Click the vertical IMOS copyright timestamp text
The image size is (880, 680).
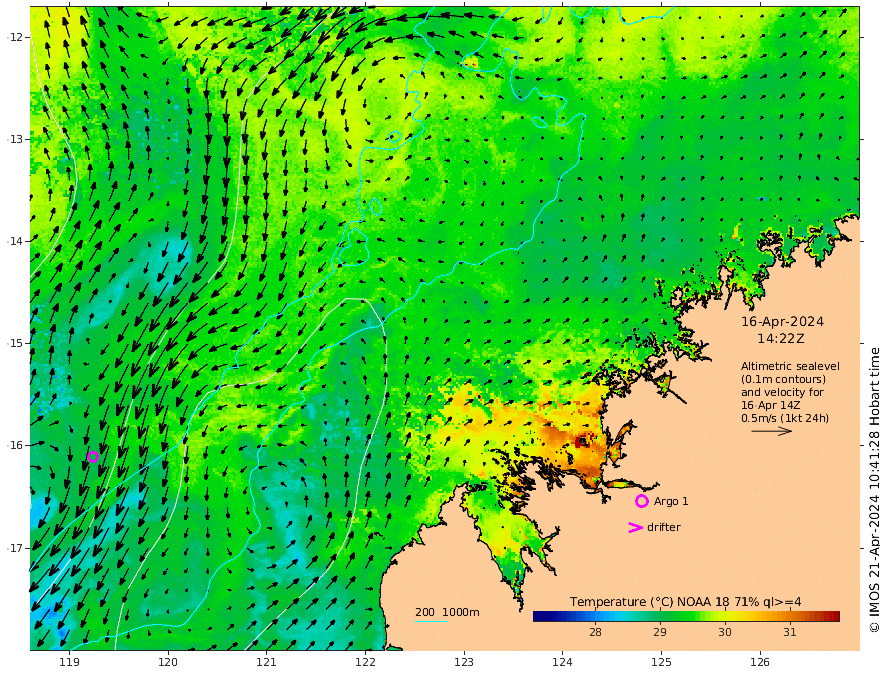coord(873,490)
